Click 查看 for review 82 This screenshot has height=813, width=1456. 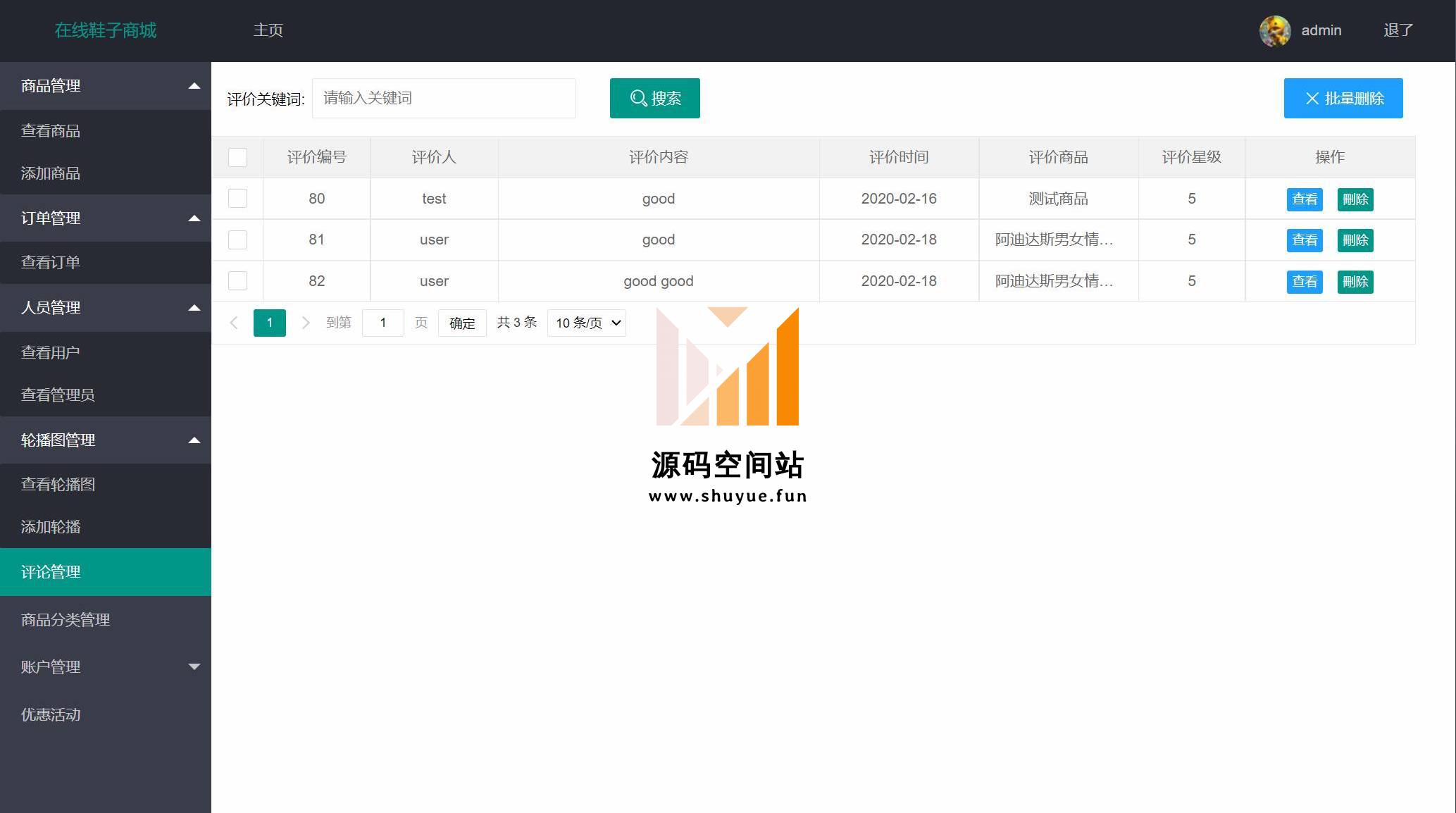coord(1305,282)
